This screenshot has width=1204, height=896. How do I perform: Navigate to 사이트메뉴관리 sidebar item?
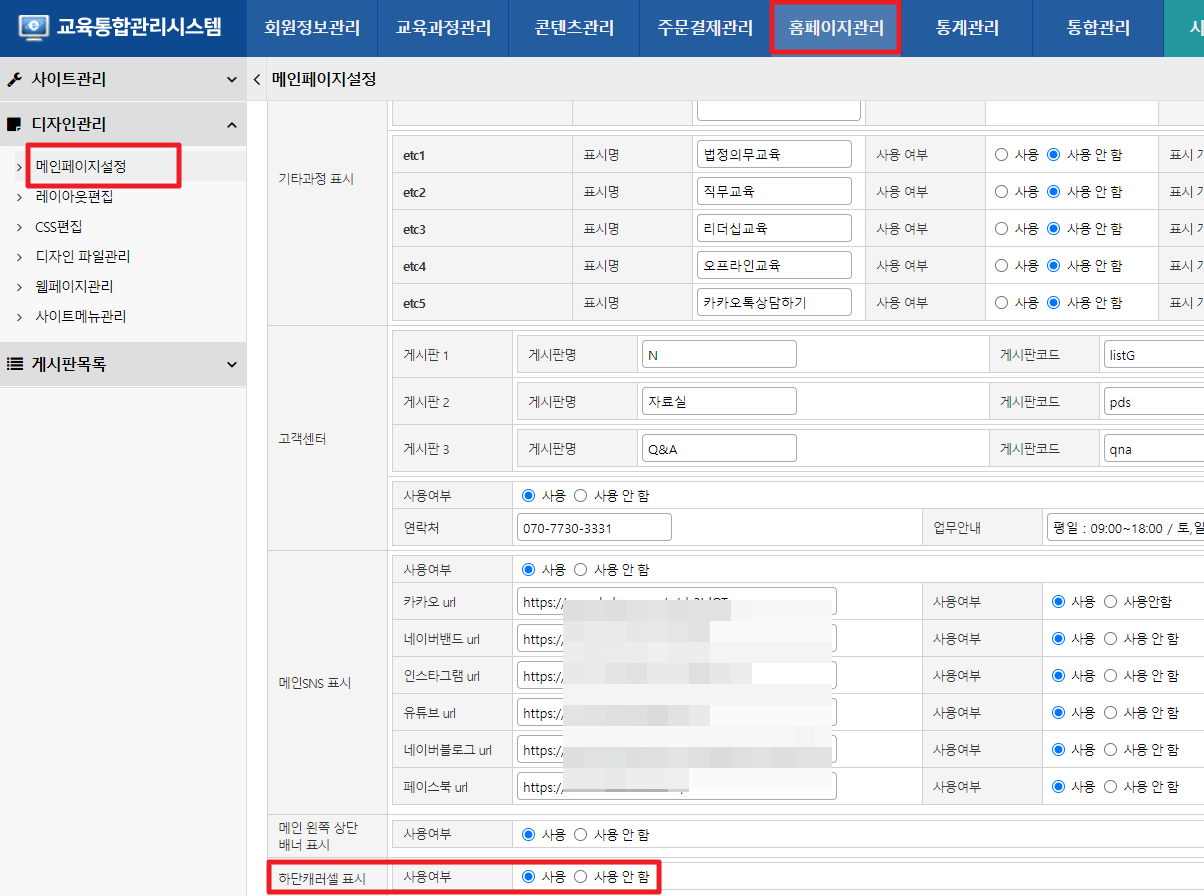[x=80, y=317]
